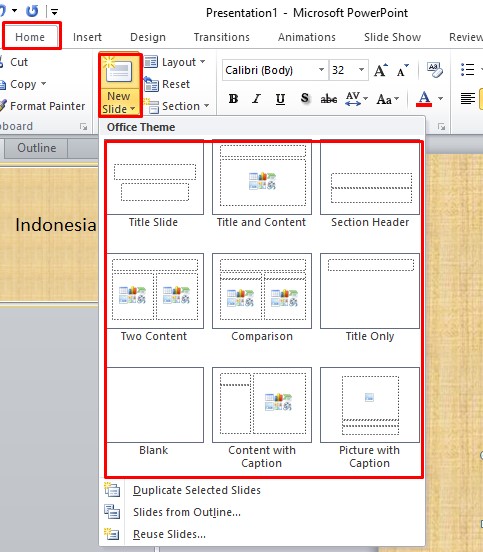Select Reuse Slides menu item
The image size is (483, 552).
tap(262, 534)
